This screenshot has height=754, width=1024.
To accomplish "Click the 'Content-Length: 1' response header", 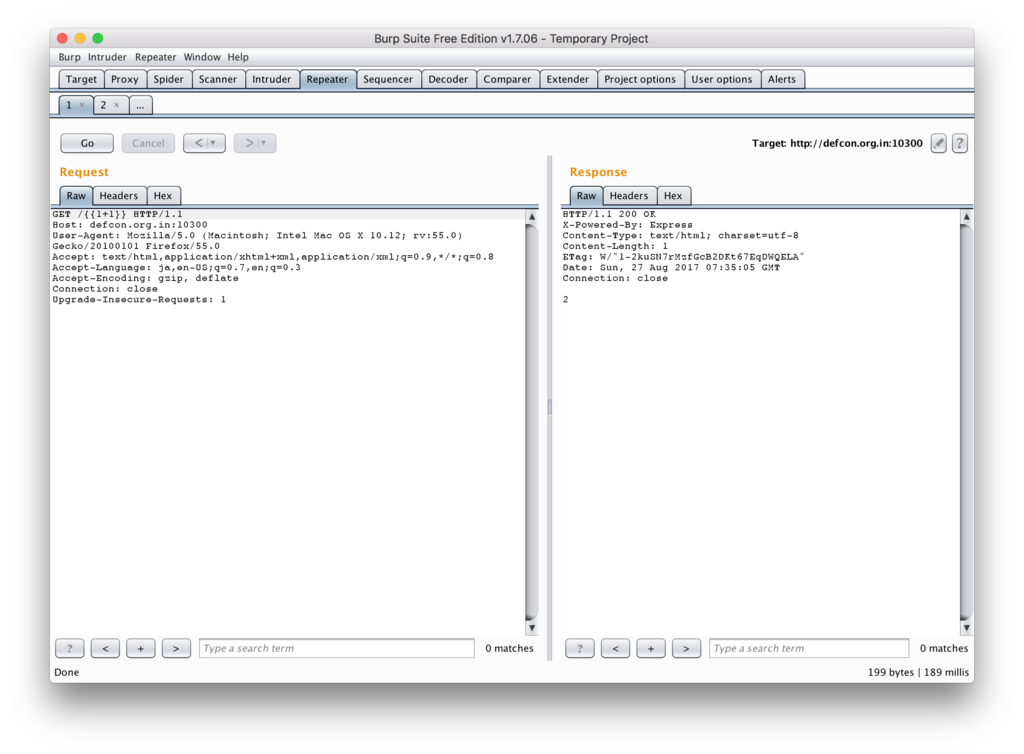I will pyautogui.click(x=615, y=246).
